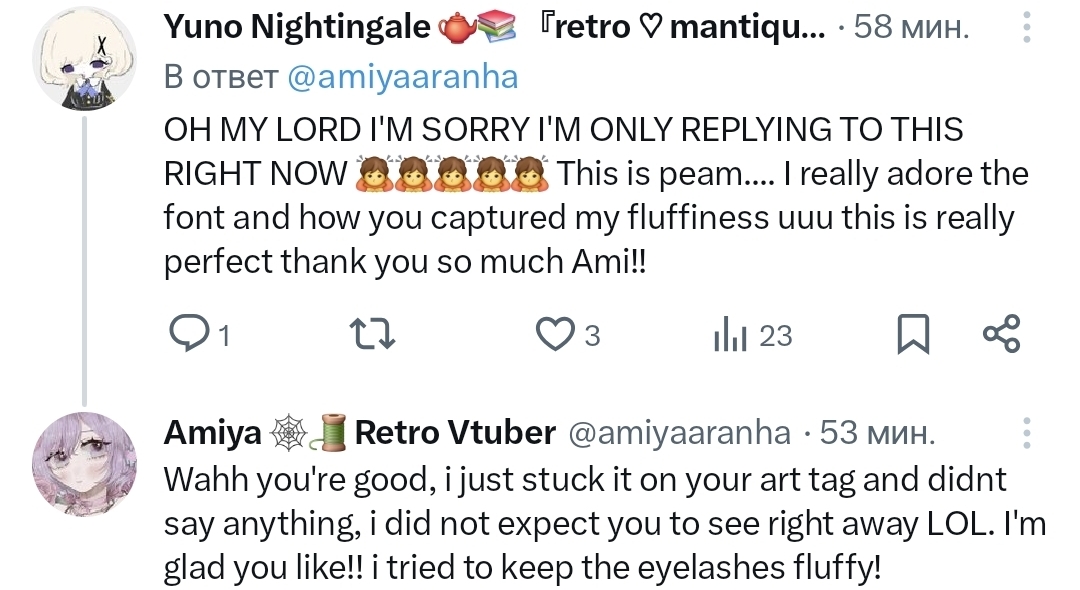Click the 58 мин. timestamp
Screen dimensions: 1080x590
(x=911, y=27)
